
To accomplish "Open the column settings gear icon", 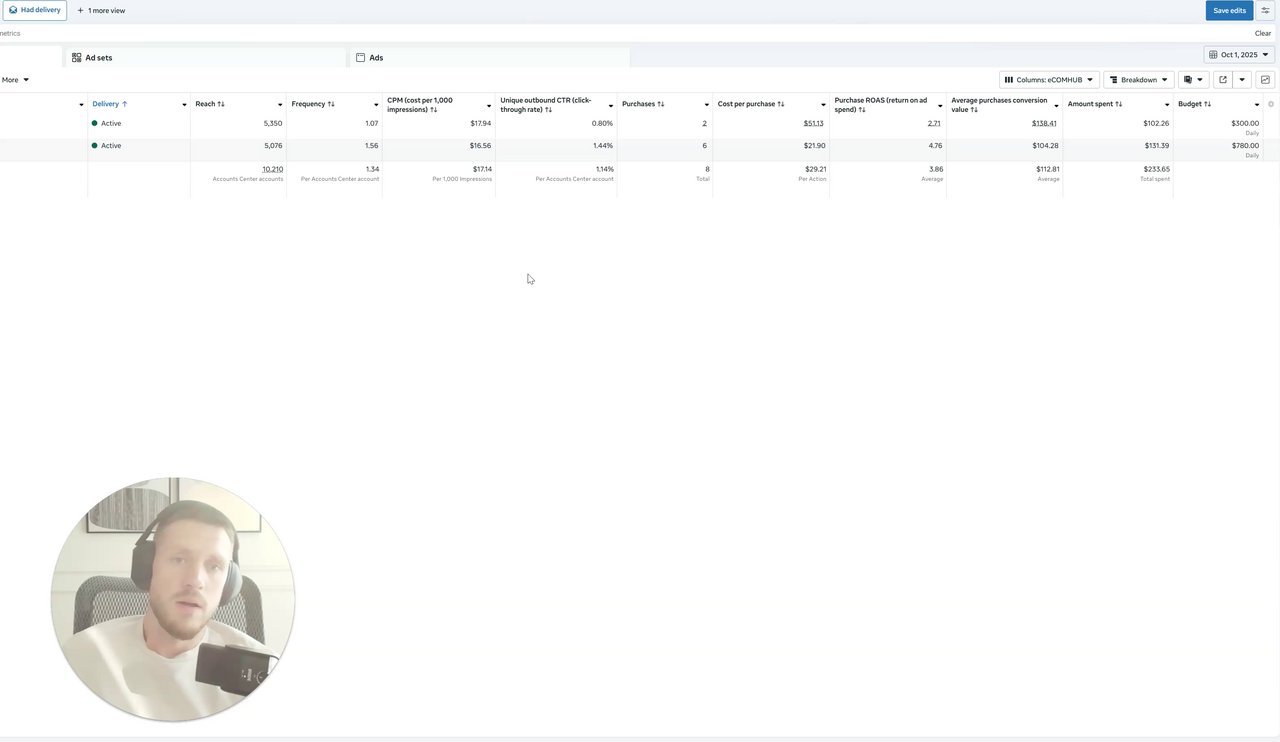I will pos(1271,104).
